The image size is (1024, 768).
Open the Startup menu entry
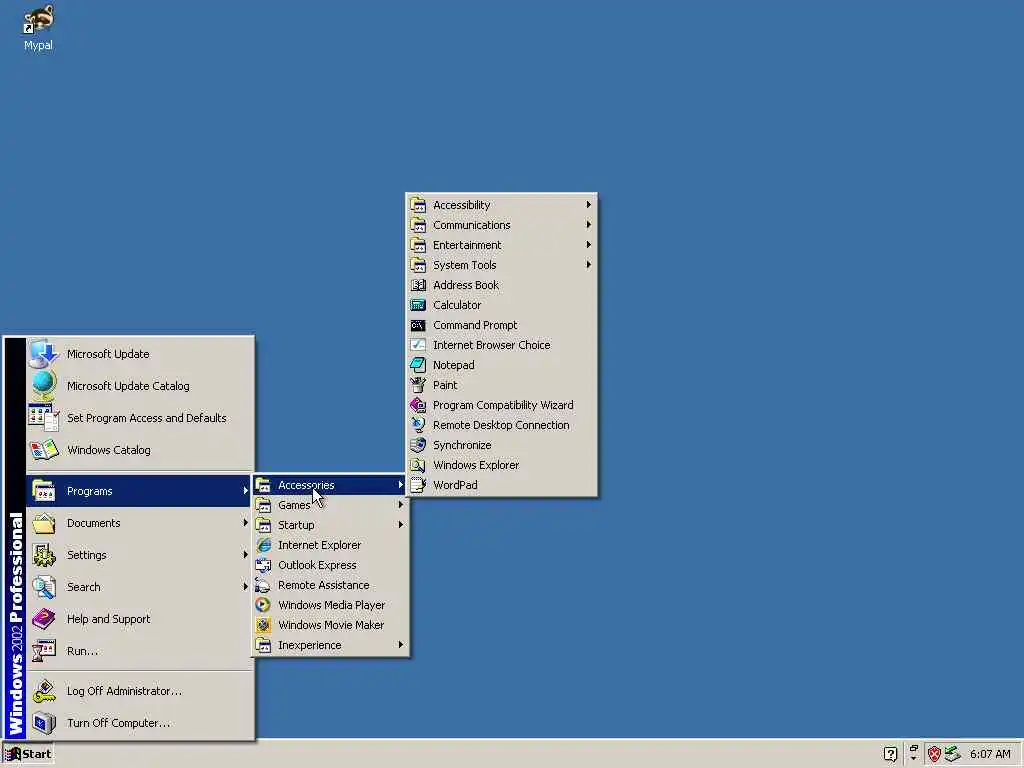(x=330, y=525)
